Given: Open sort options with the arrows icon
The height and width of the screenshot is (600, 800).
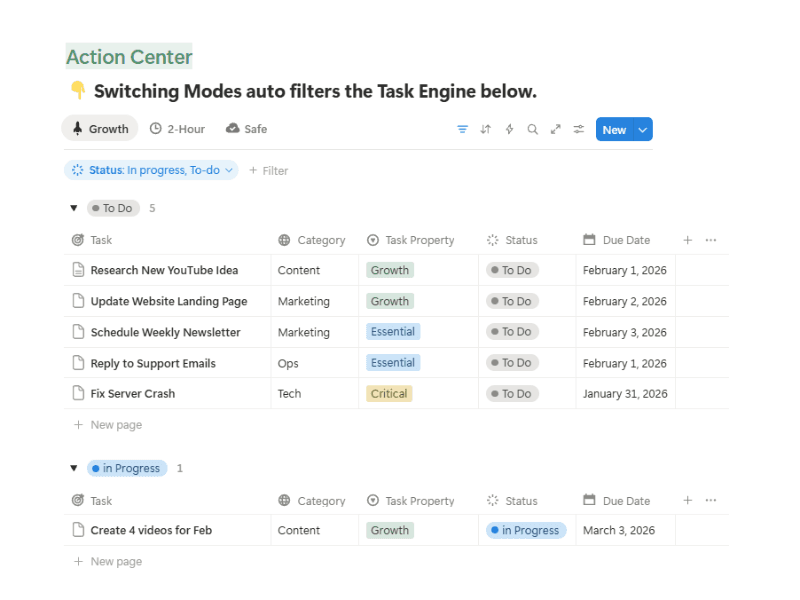Looking at the screenshot, I should tap(485, 129).
